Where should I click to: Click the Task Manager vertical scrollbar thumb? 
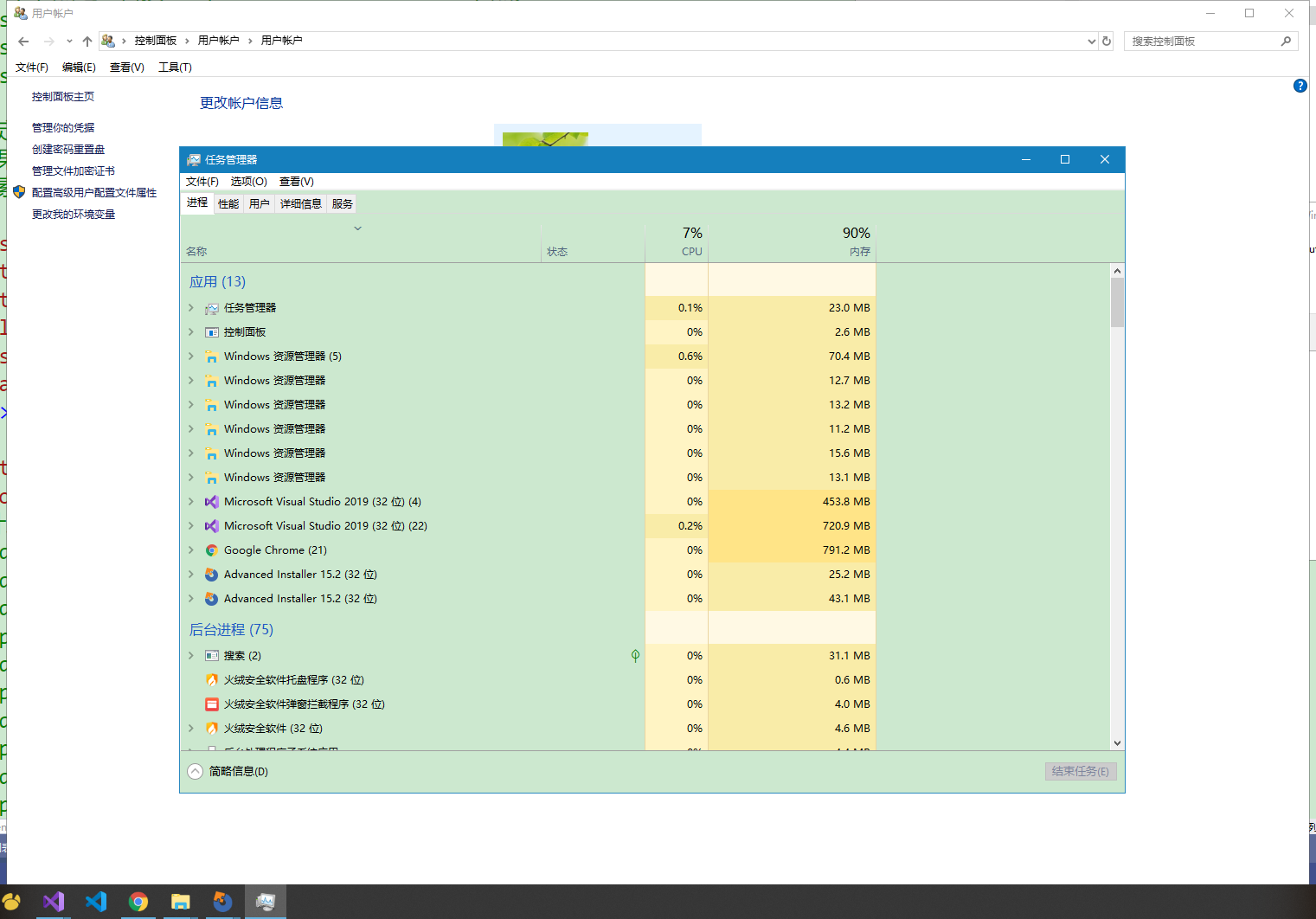(1117, 302)
